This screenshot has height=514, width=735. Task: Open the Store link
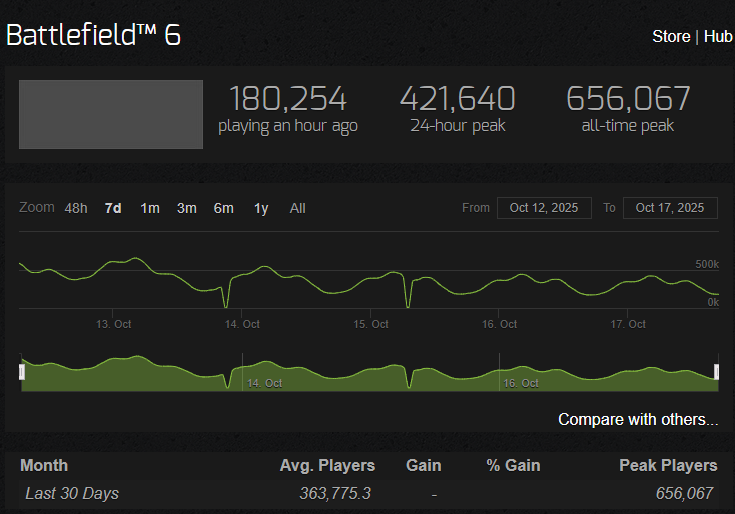tap(671, 37)
